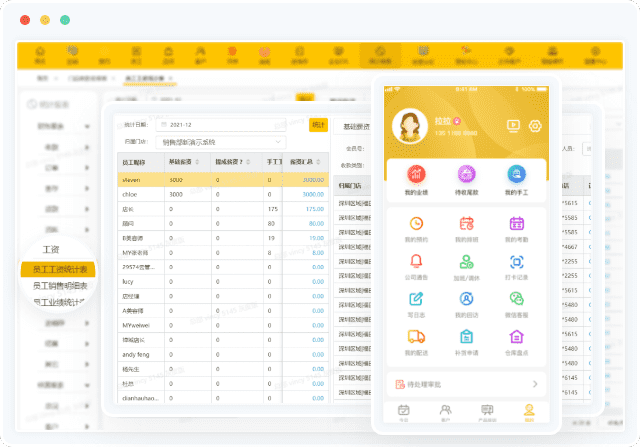Image resolution: width=640 pixels, height=447 pixels.
Task: Open the 待处理审批 entry
Action: tap(466, 384)
